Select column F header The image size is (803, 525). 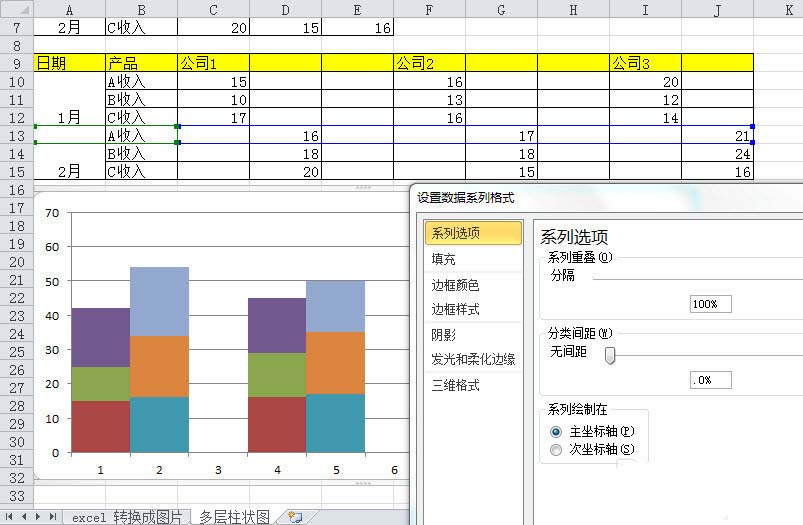(x=429, y=9)
